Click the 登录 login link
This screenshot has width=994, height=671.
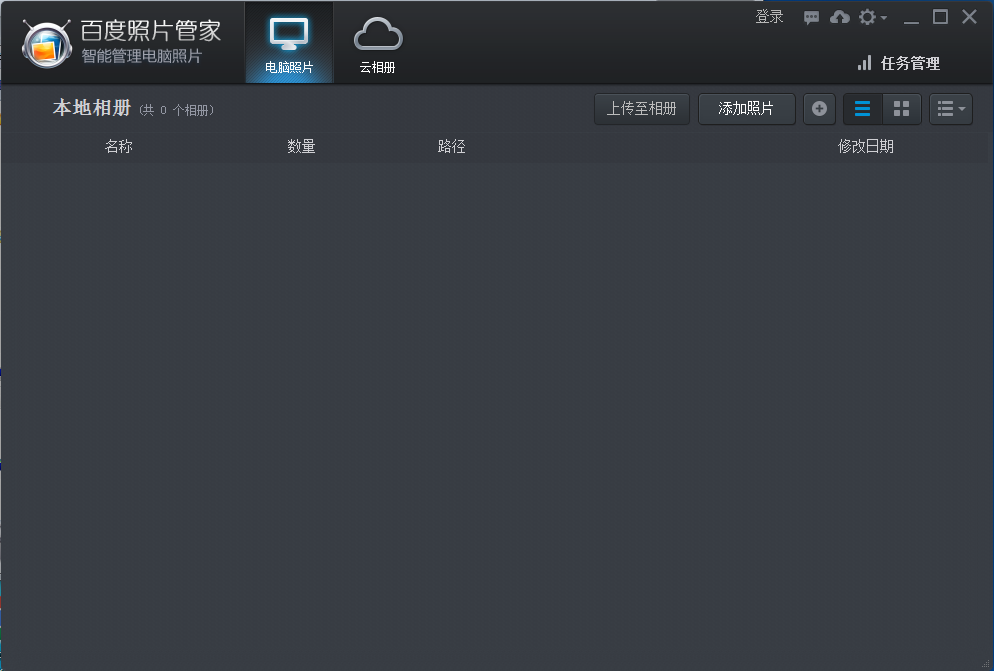click(x=770, y=17)
